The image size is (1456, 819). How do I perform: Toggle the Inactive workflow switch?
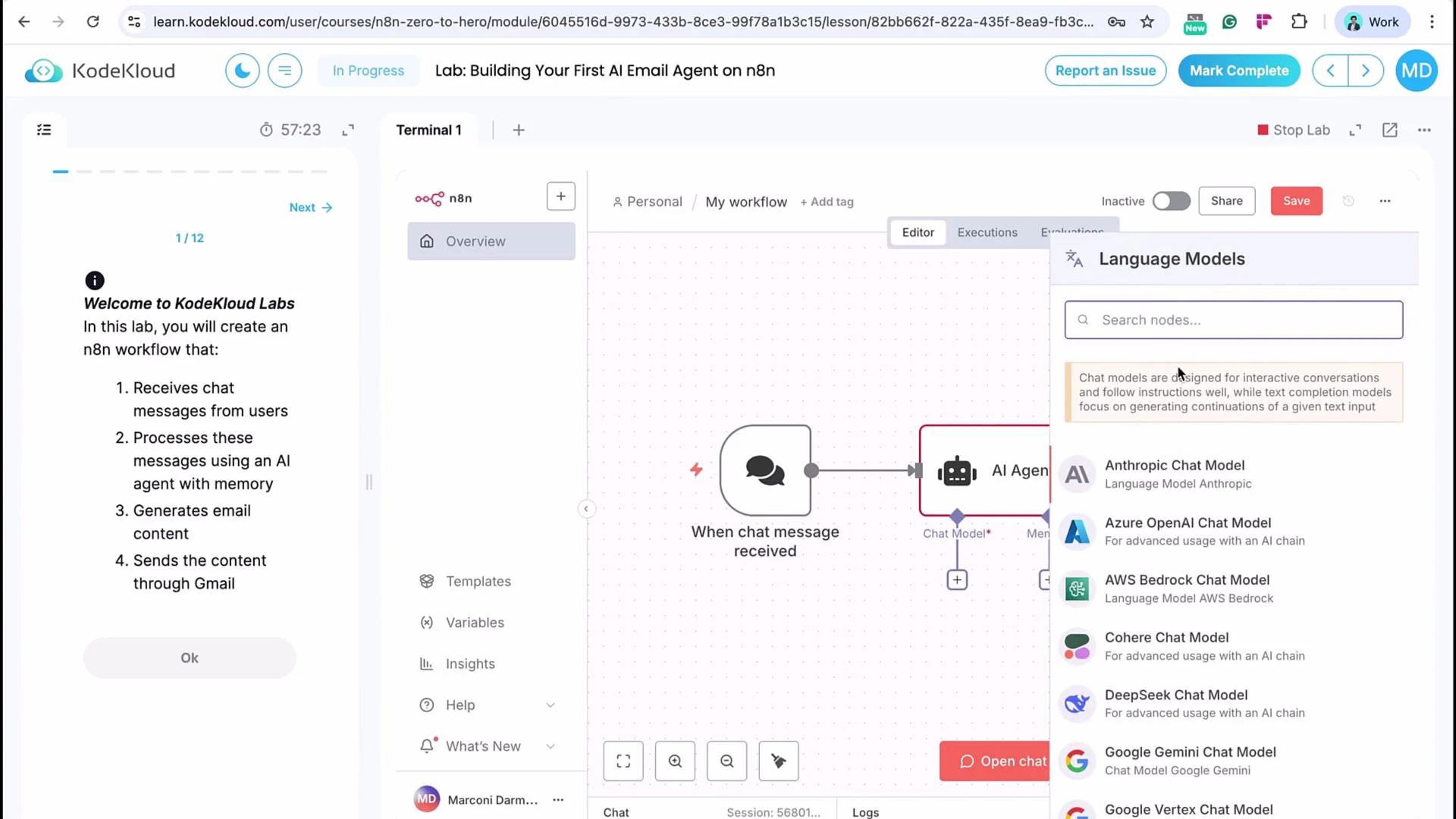[1171, 201]
